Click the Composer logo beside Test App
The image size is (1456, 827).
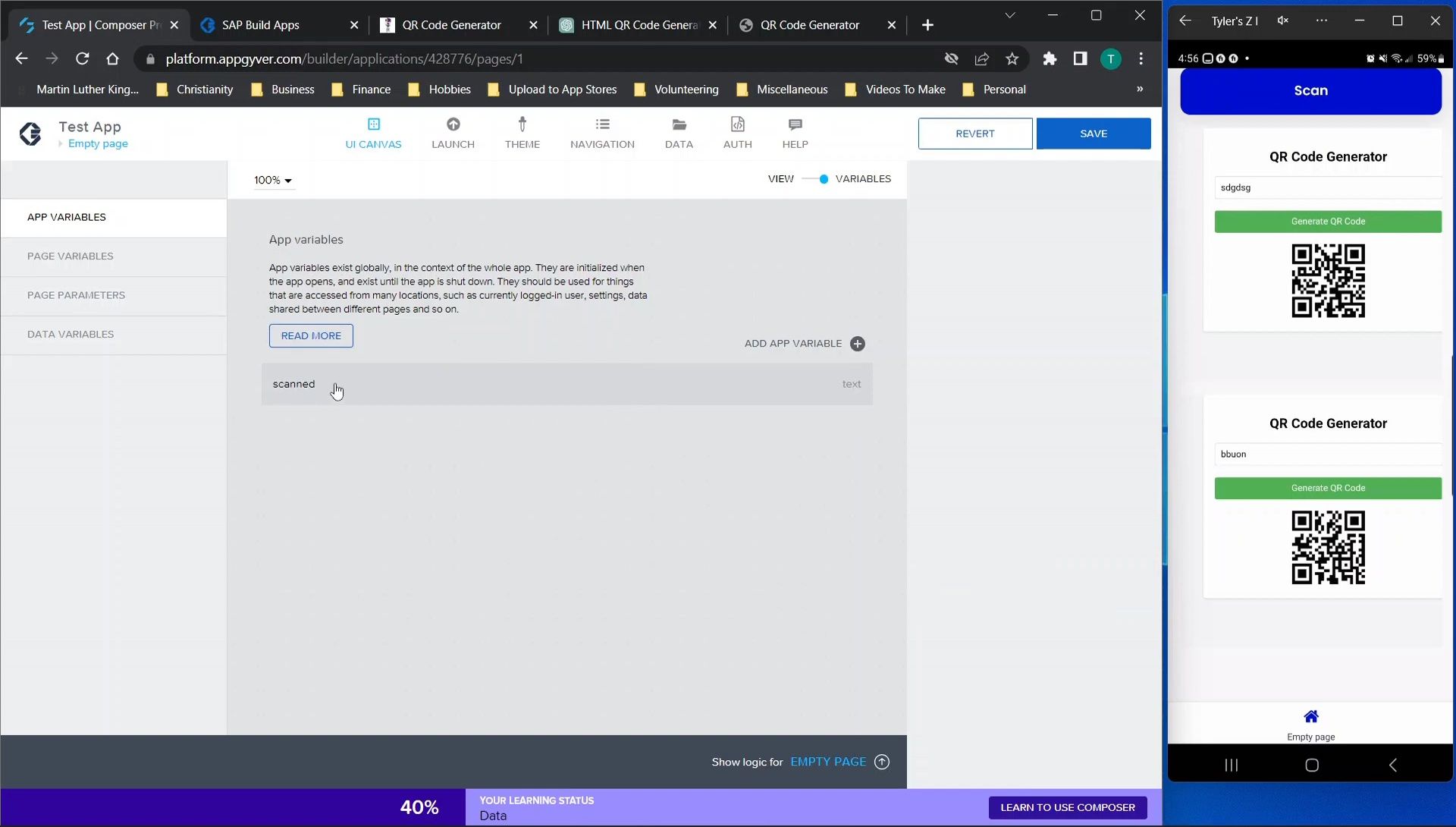30,134
